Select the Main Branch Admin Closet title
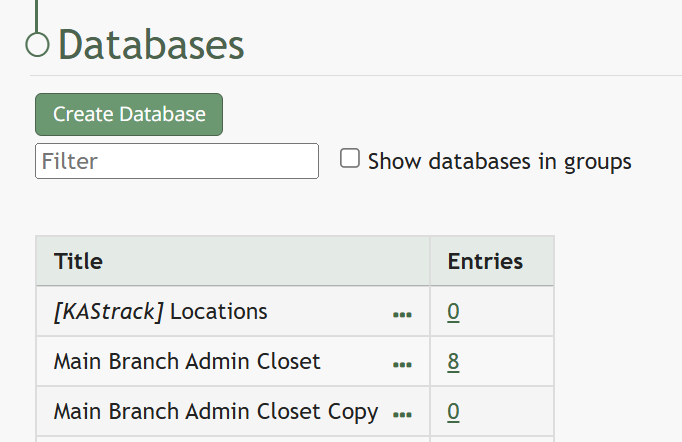This screenshot has height=442, width=682. point(187,362)
